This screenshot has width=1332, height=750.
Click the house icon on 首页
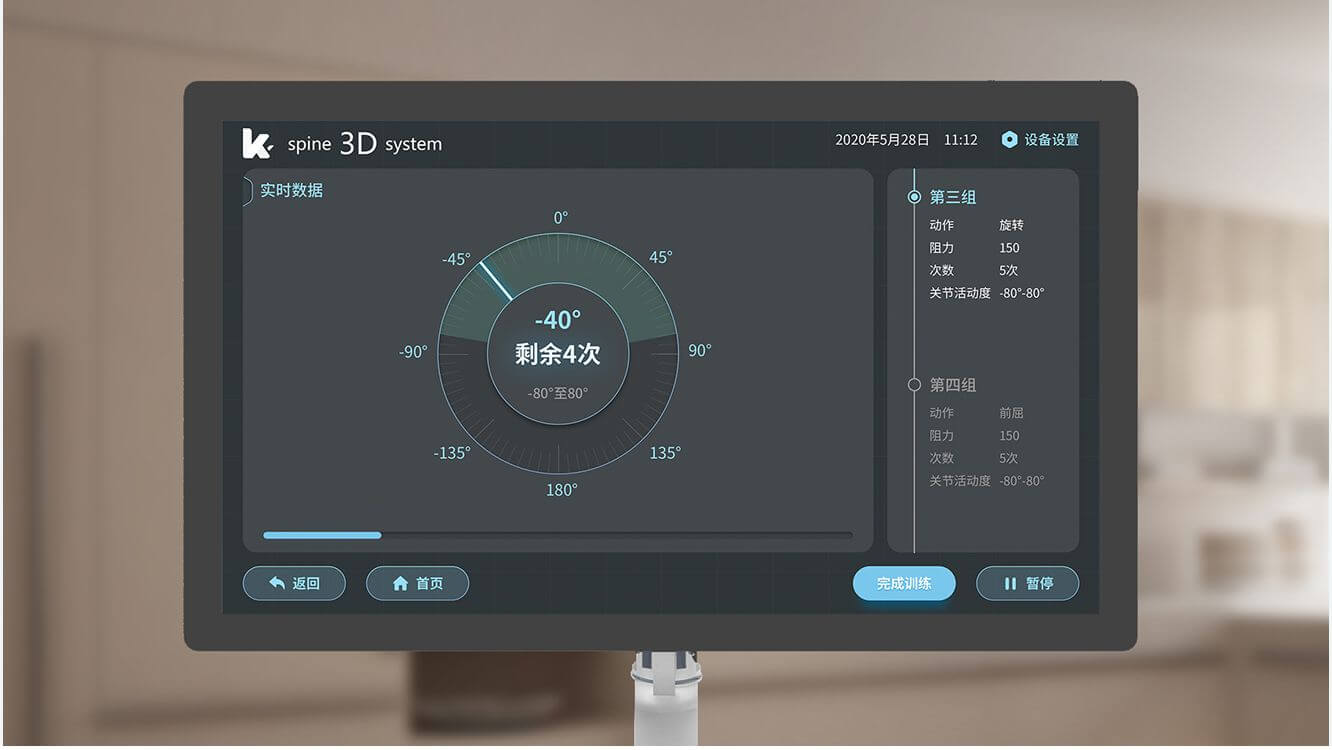tap(400, 583)
